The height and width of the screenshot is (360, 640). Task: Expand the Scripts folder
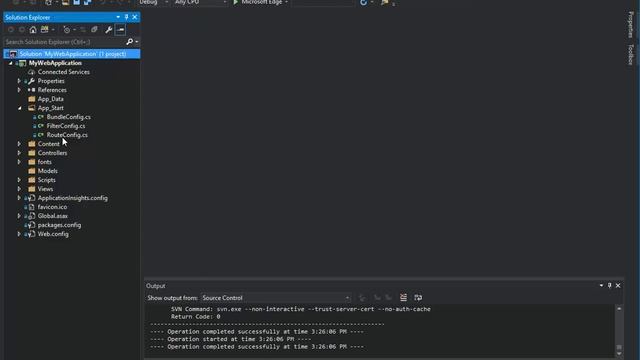click(x=19, y=180)
